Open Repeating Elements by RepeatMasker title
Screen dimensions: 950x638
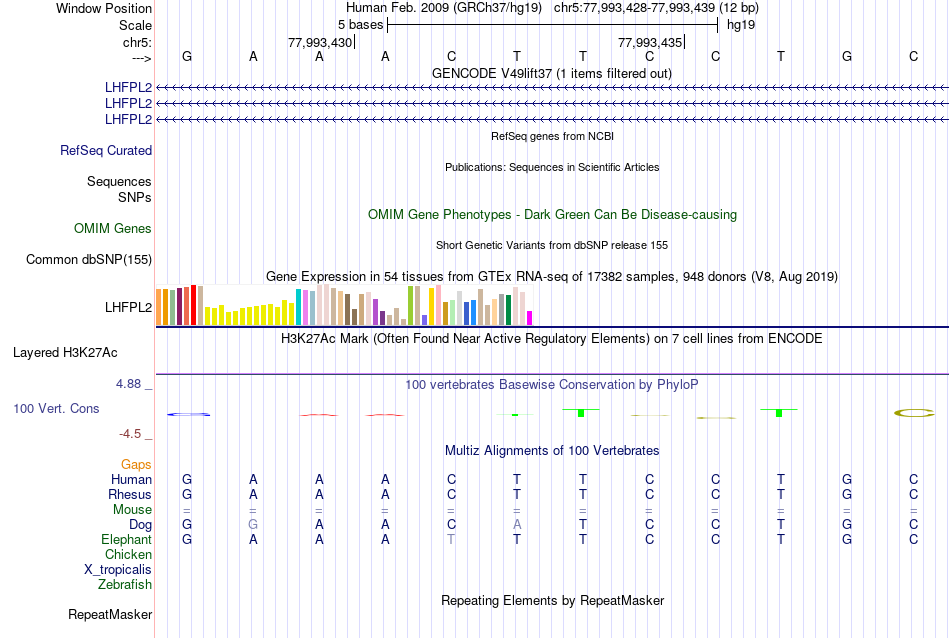pyautogui.click(x=552, y=600)
